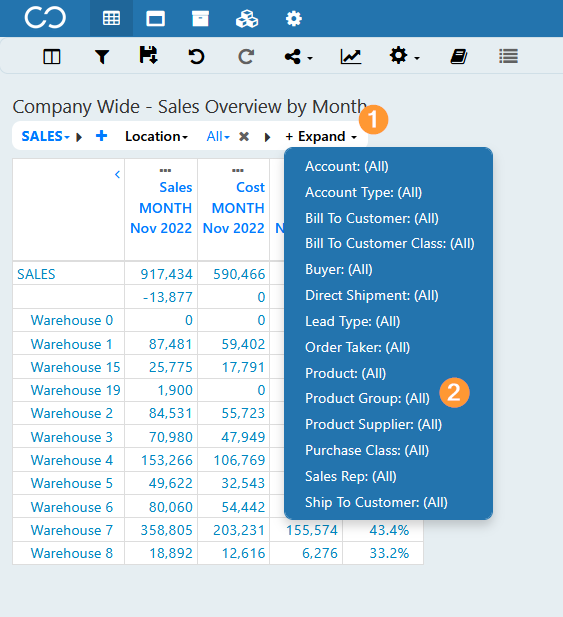Click the filter funnel icon
563x617 pixels.
coord(102,57)
